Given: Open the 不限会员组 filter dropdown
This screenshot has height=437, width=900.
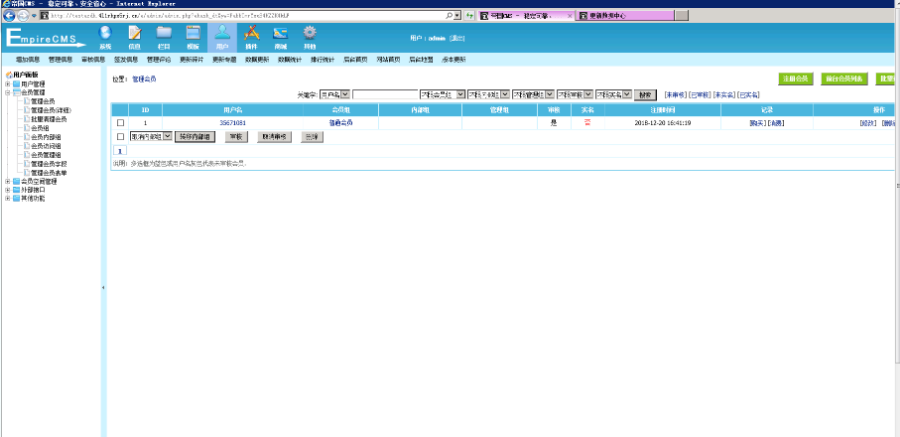Looking at the screenshot, I should click(x=443, y=94).
